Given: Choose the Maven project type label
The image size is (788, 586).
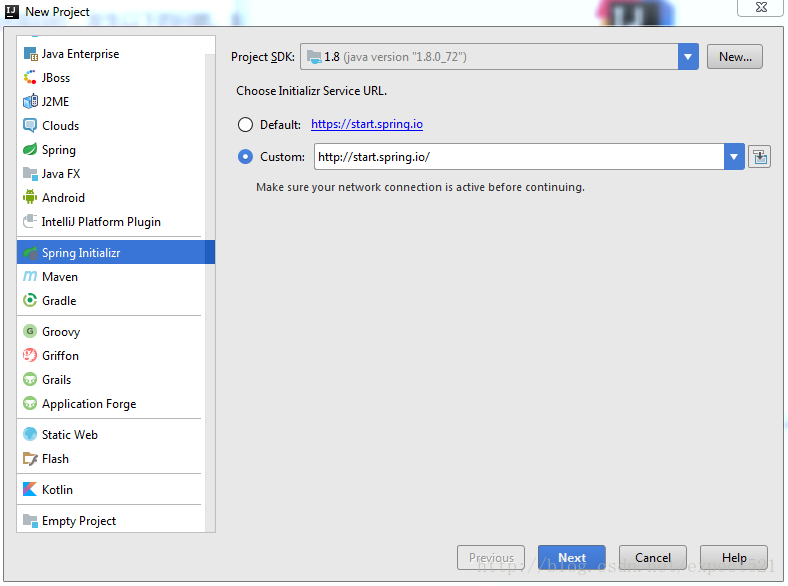Looking at the screenshot, I should click(60, 276).
